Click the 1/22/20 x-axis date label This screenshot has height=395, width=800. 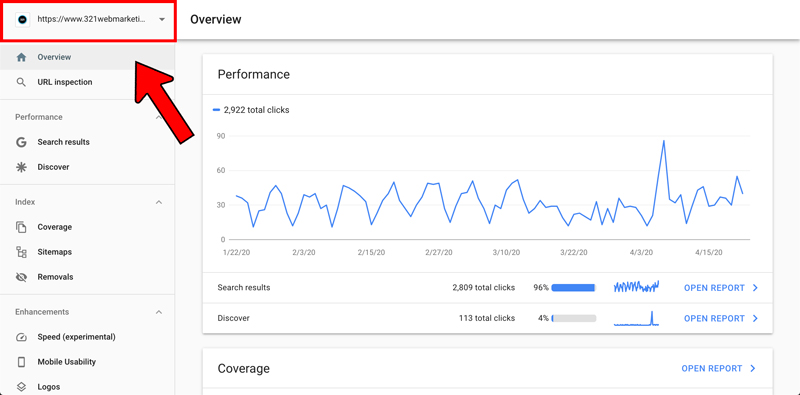pos(236,253)
